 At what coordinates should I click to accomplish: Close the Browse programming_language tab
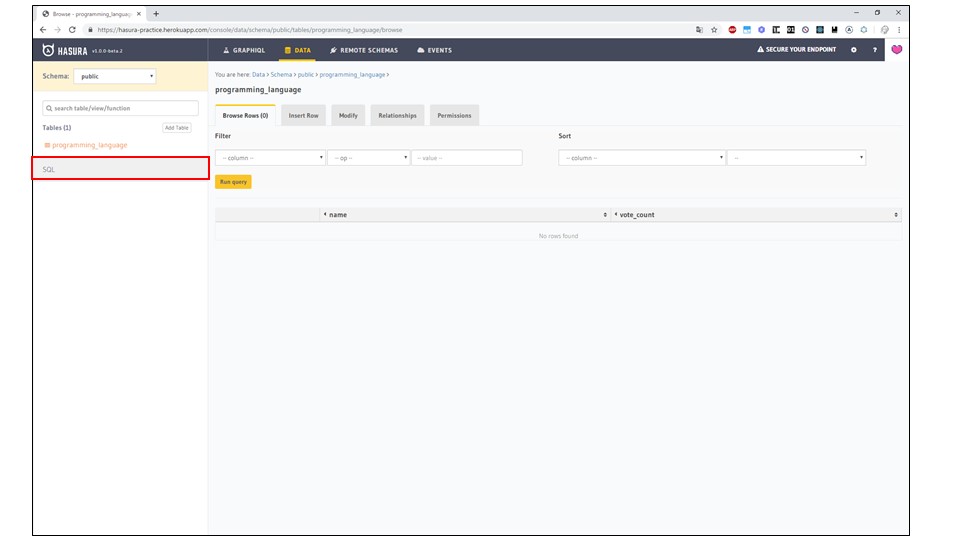click(139, 13)
